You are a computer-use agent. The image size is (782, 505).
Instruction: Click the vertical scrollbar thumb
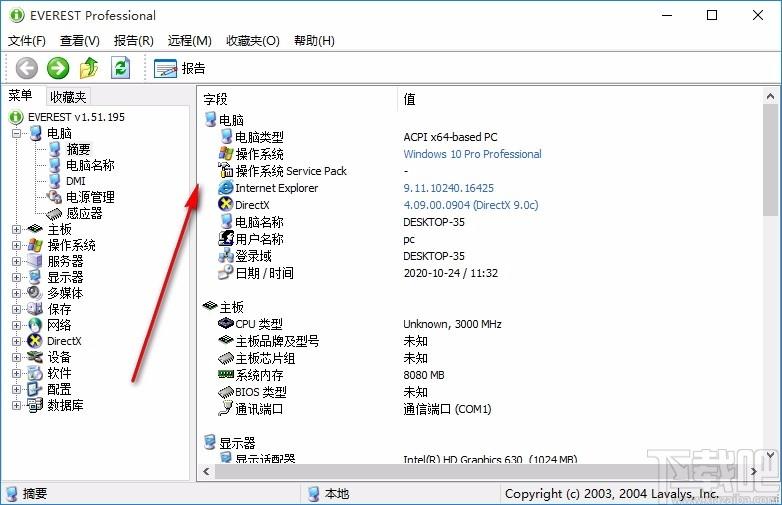(x=770, y=160)
